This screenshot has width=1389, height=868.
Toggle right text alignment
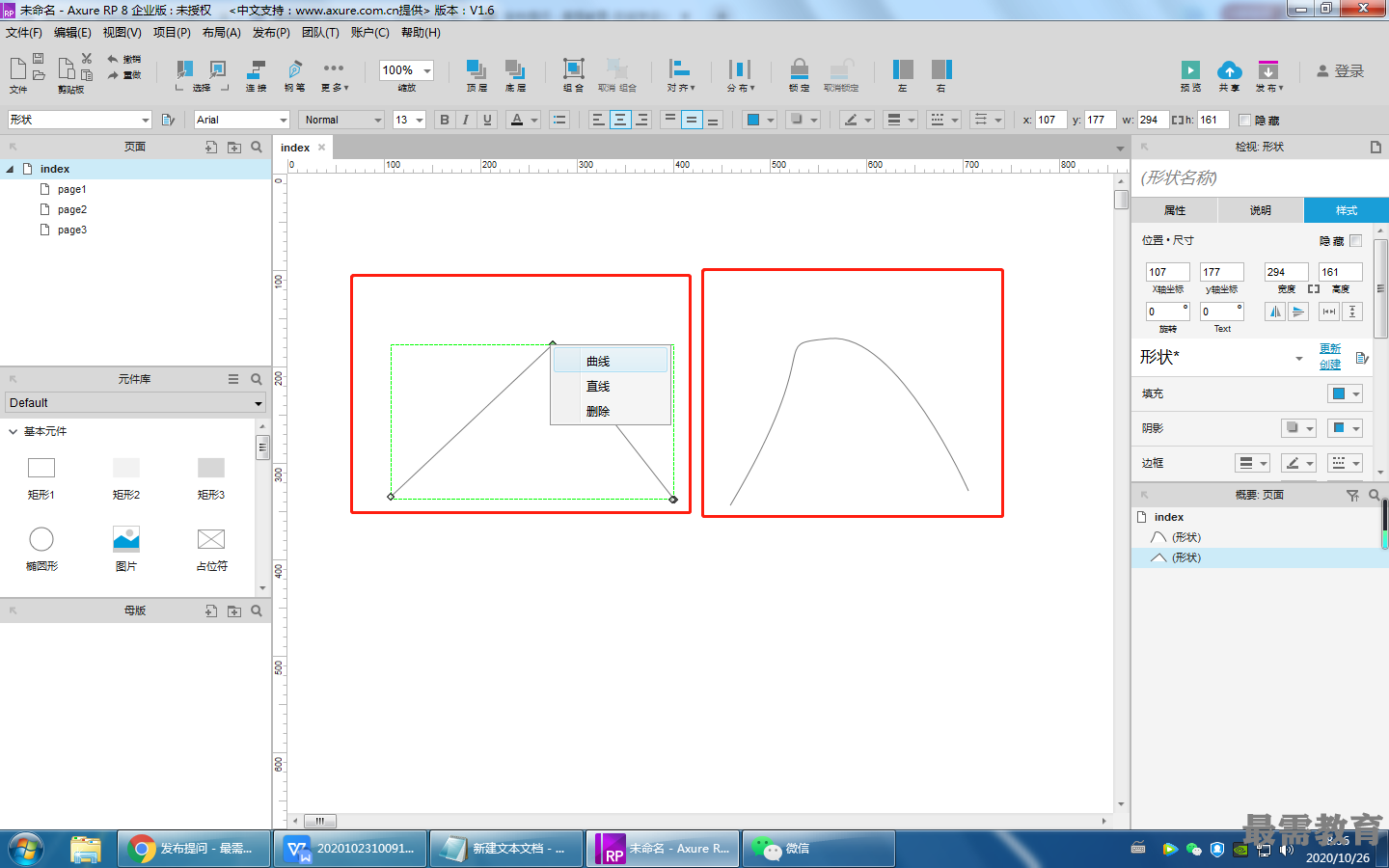tap(641, 120)
